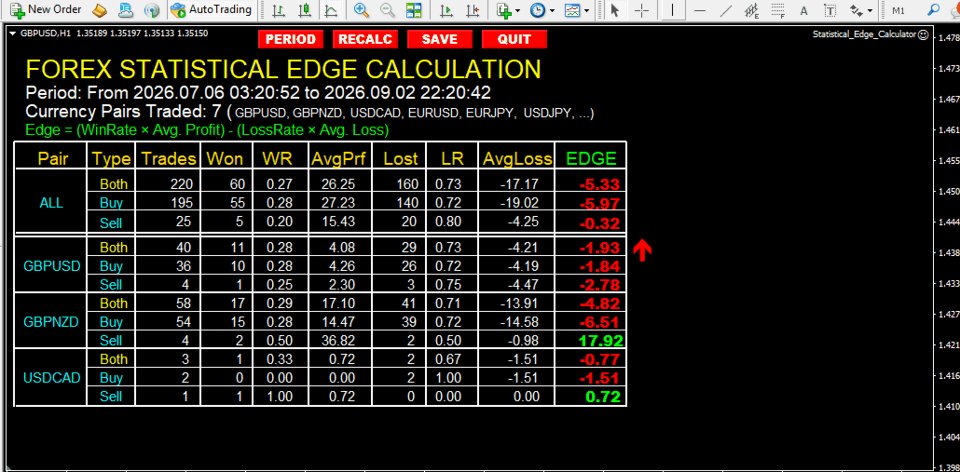This screenshot has height=472, width=960.
Task: Click the Indicators list icon
Action: 504,10
